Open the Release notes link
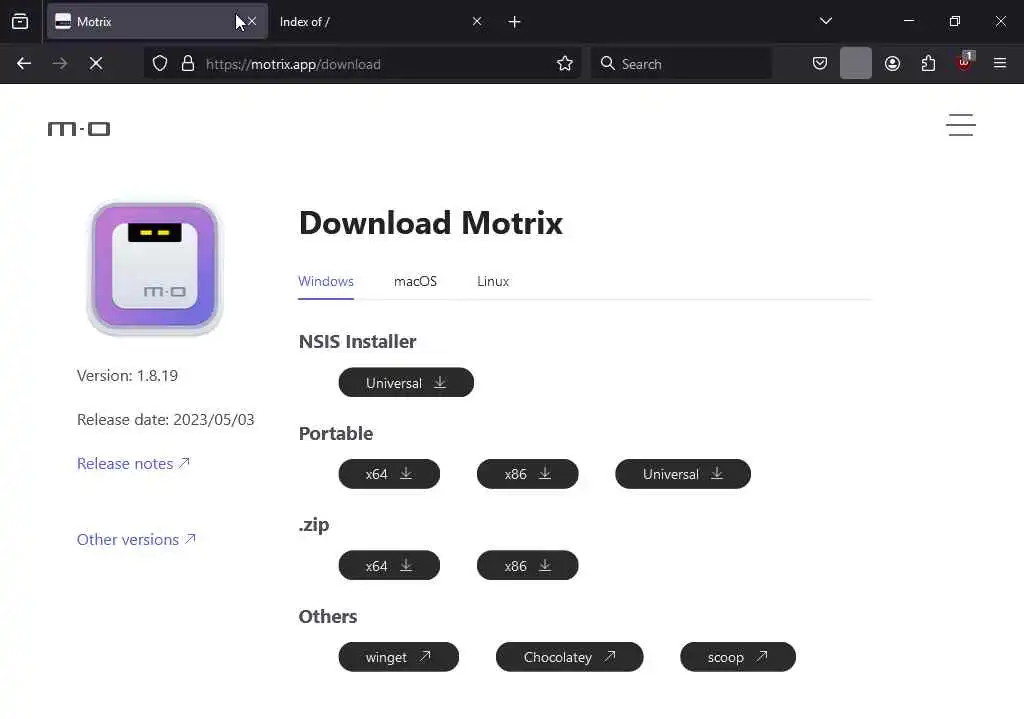 coord(133,464)
